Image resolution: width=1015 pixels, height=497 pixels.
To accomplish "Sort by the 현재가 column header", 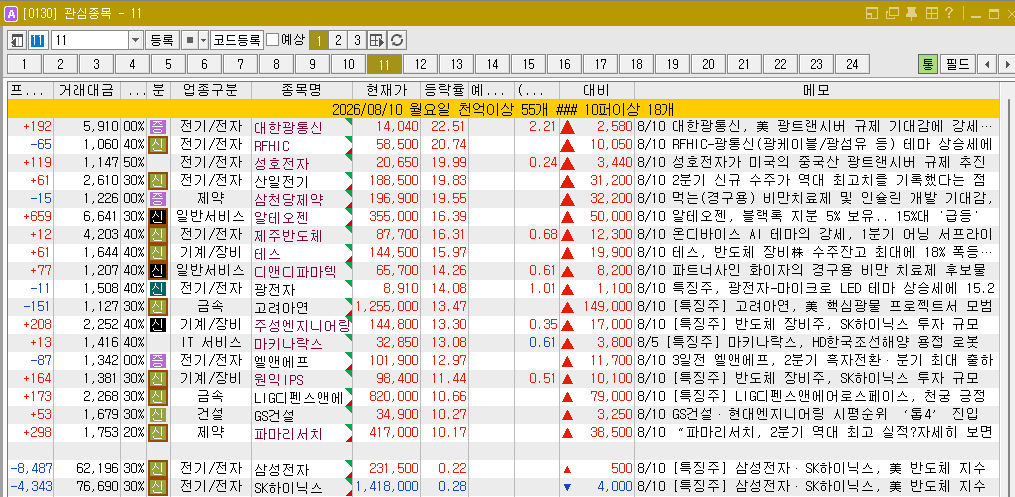I will tap(386, 90).
